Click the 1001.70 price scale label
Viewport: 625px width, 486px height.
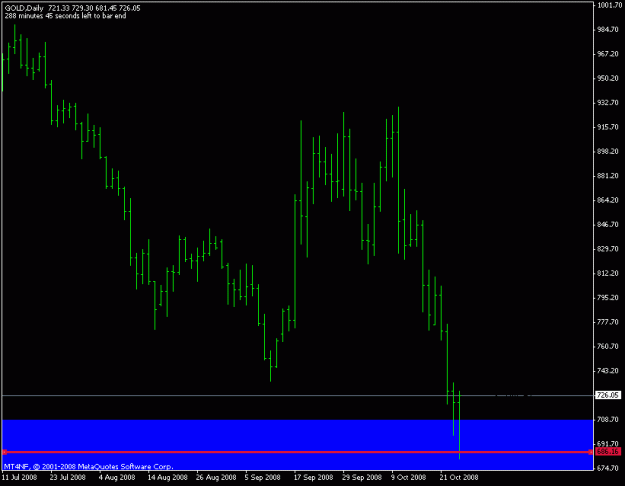pos(609,5)
